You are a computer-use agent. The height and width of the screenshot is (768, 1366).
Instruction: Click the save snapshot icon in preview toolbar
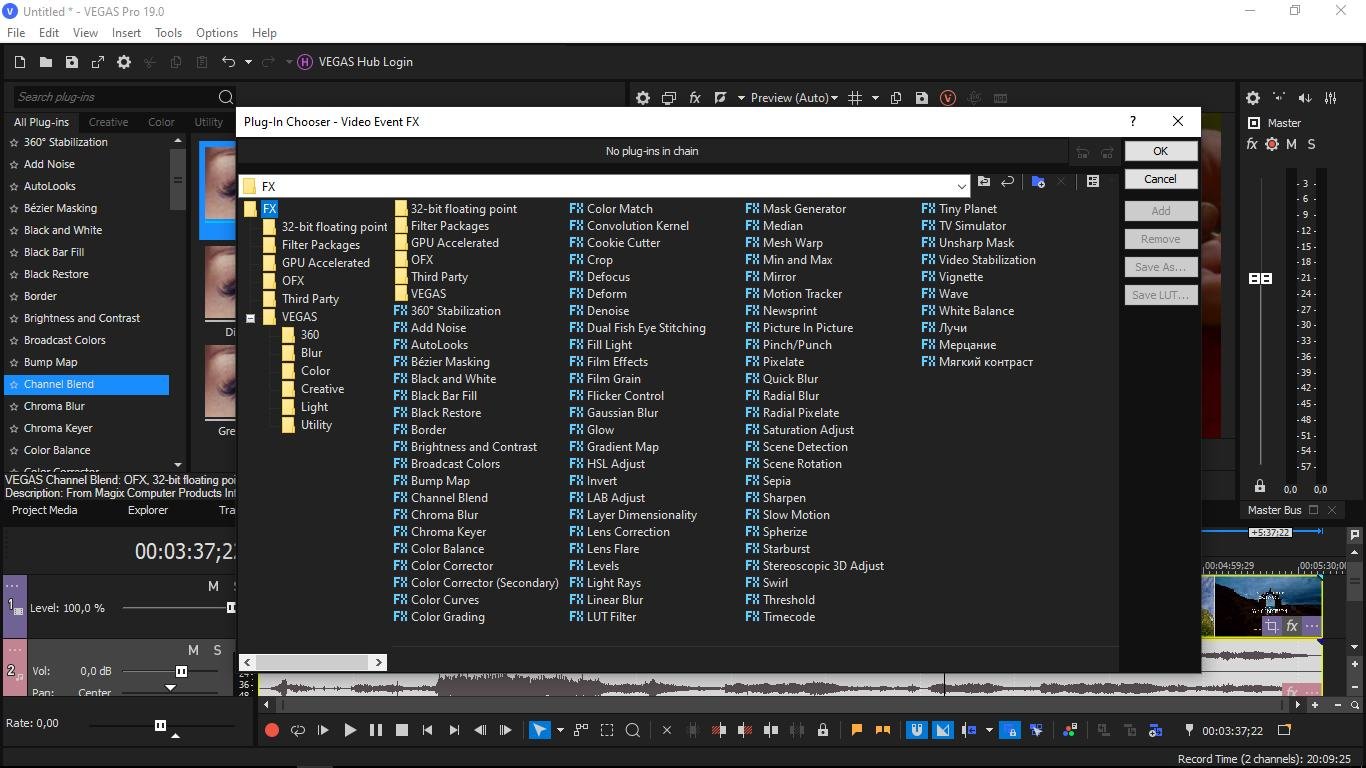(921, 98)
